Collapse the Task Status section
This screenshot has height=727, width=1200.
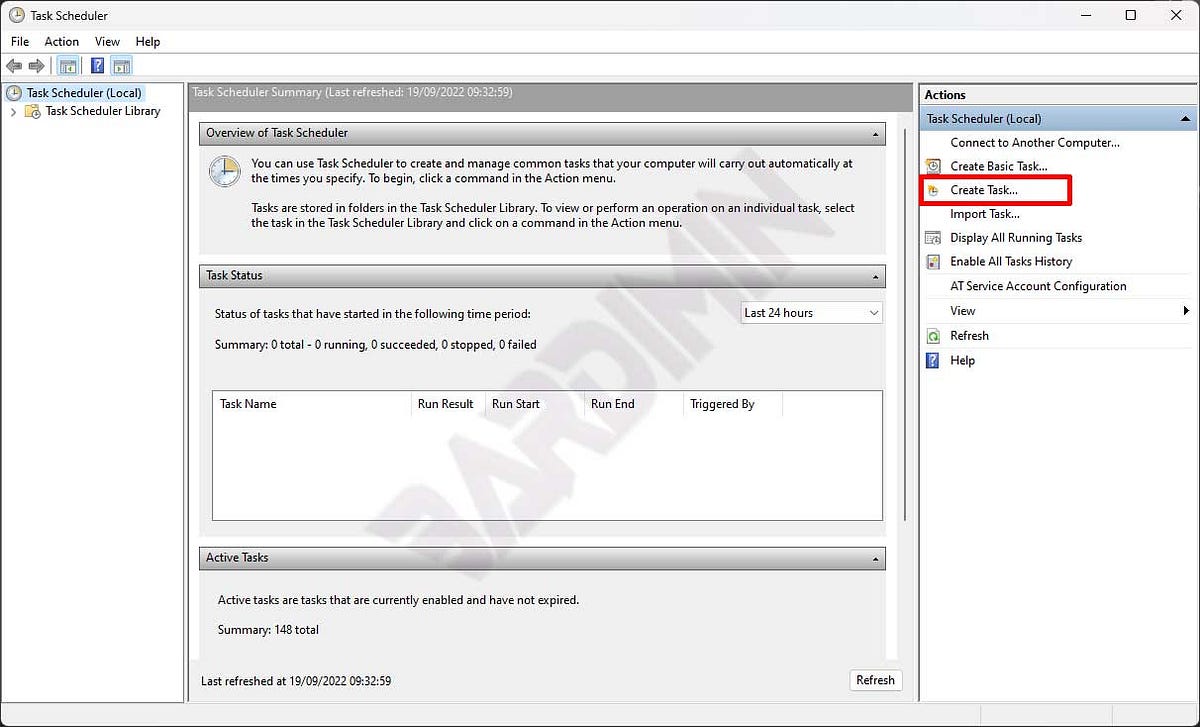click(x=875, y=276)
